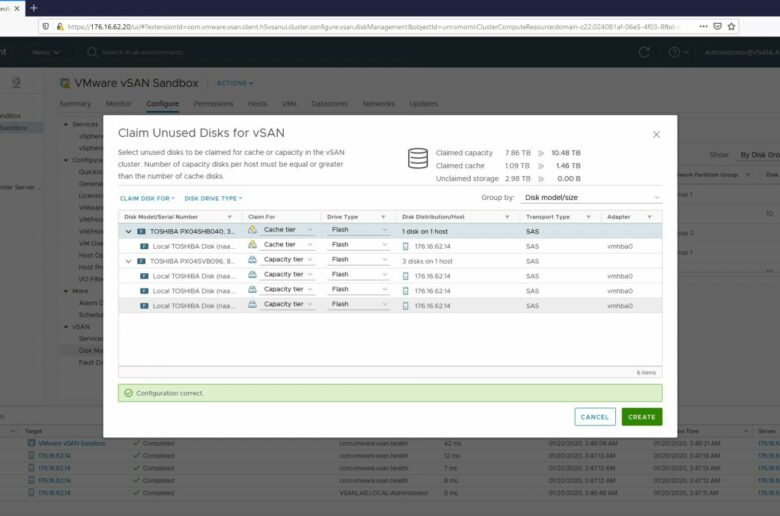Screen dimensions: 780x516
Task: Open the Show By Disk Groups selector
Action: tap(759, 155)
